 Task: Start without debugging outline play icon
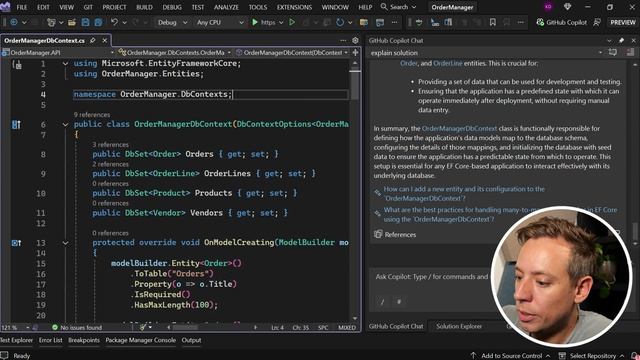[292, 22]
